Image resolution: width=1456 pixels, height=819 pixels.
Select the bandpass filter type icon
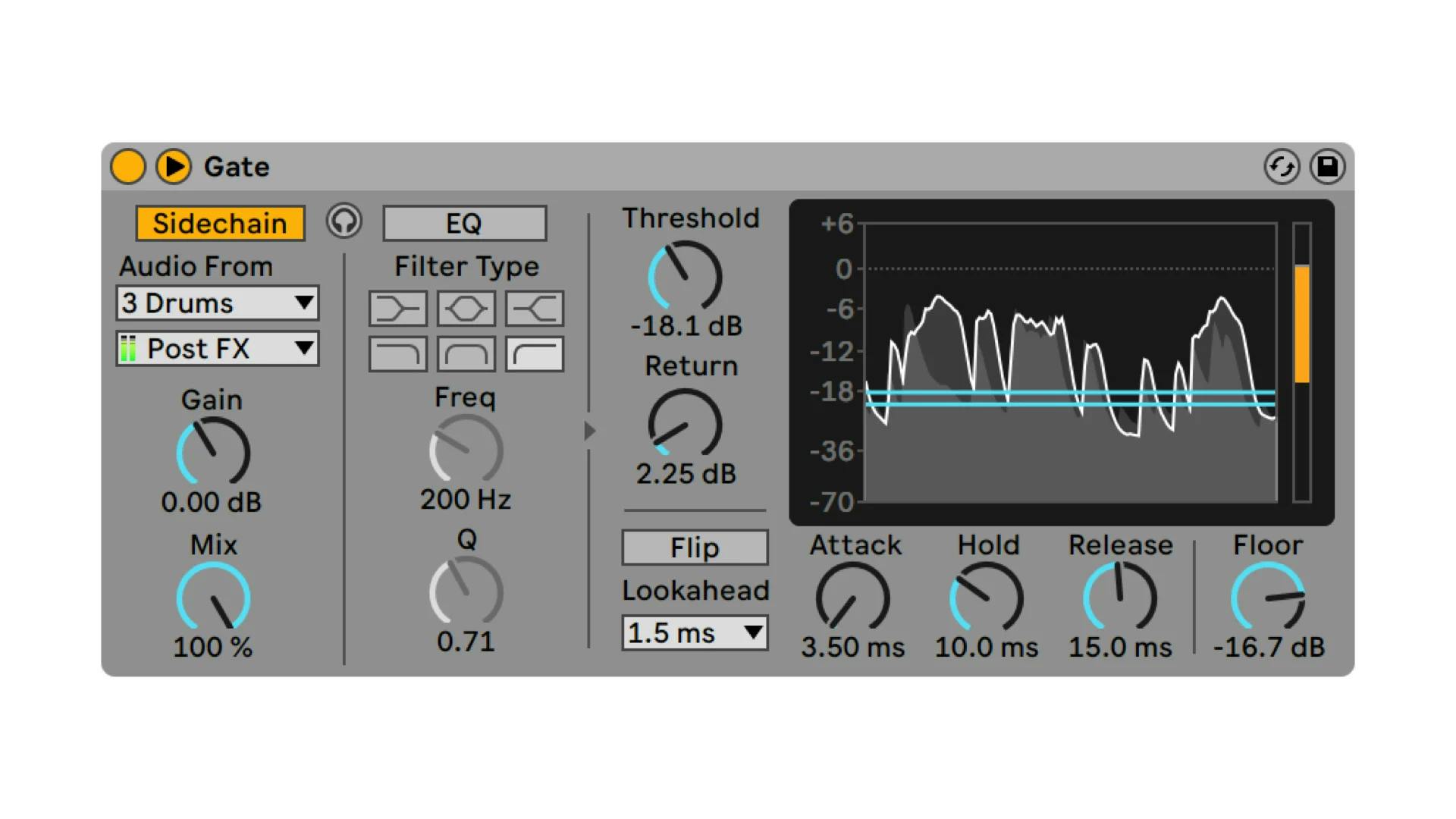(x=466, y=354)
